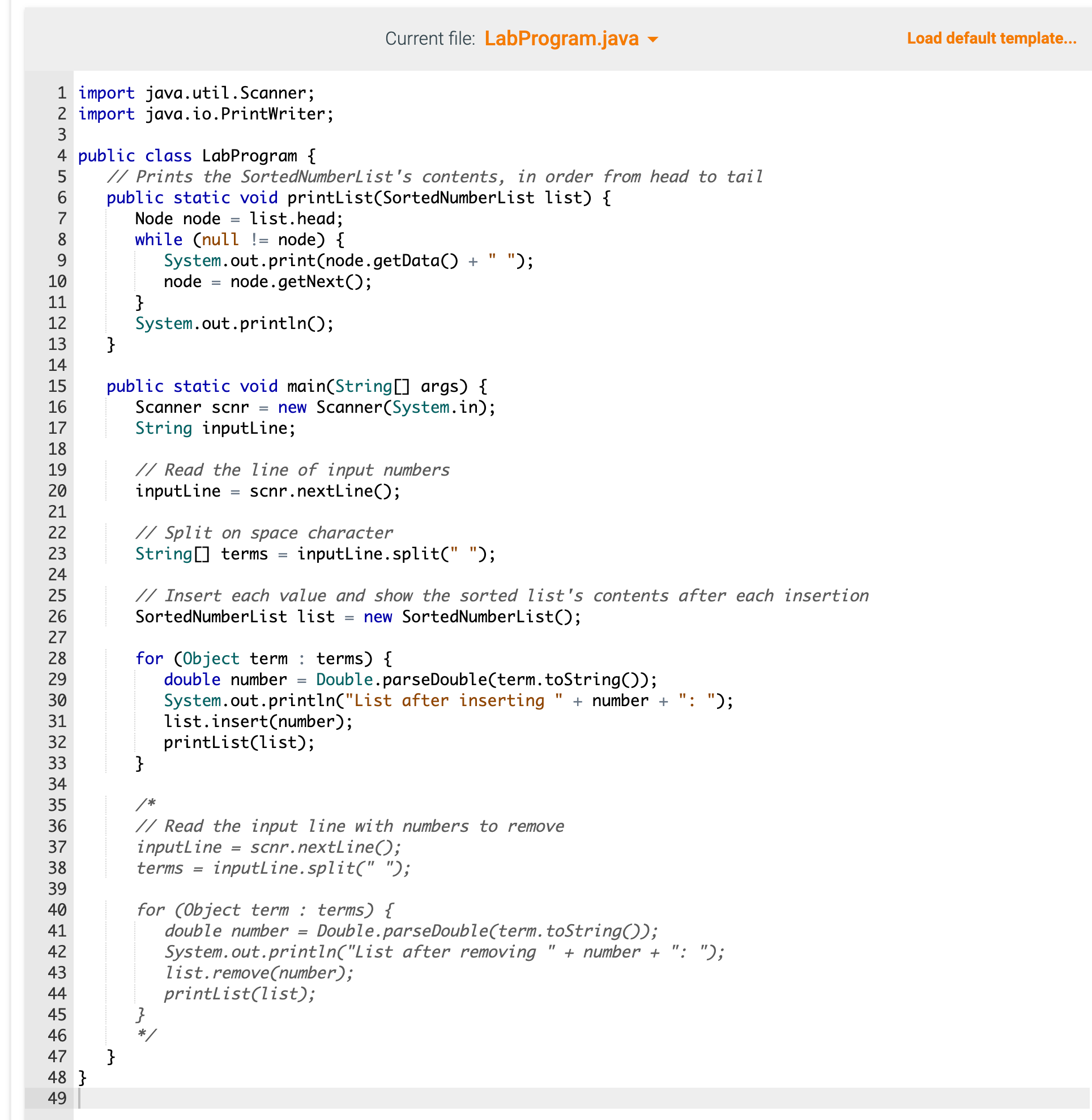Click the while keyword on line 8
1092x1120 pixels.
click(158, 240)
